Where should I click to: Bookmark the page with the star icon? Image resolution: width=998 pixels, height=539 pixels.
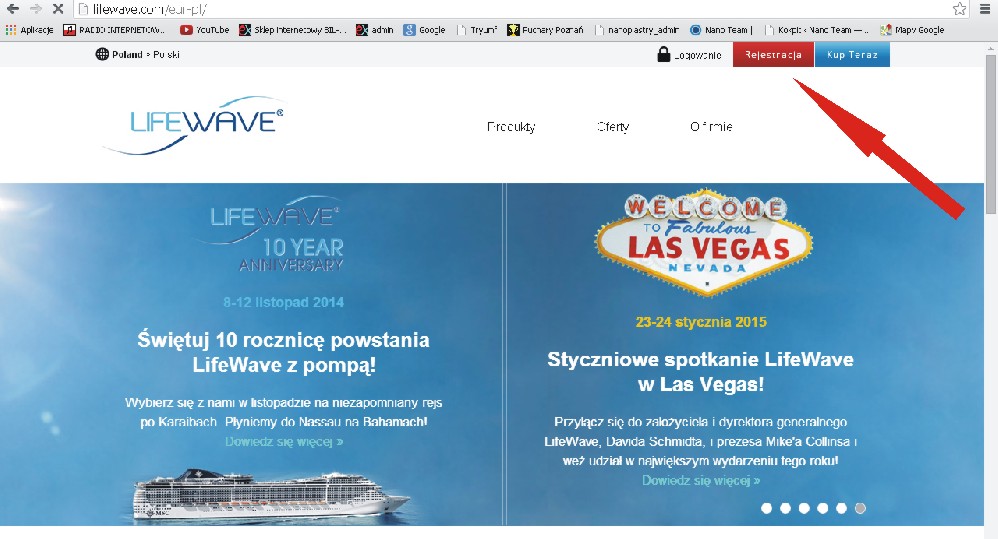pos(959,9)
